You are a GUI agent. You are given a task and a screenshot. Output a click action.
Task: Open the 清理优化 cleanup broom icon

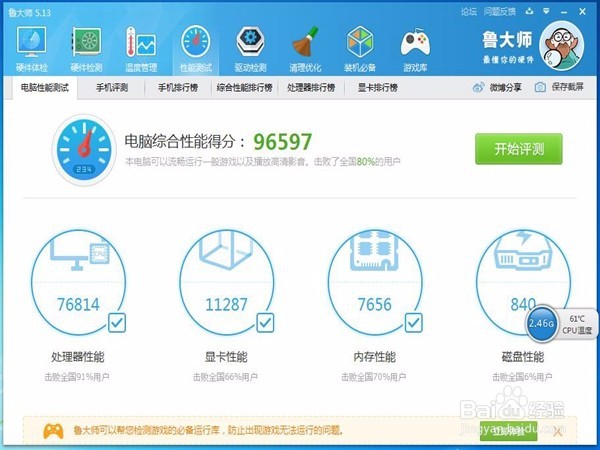pos(305,49)
